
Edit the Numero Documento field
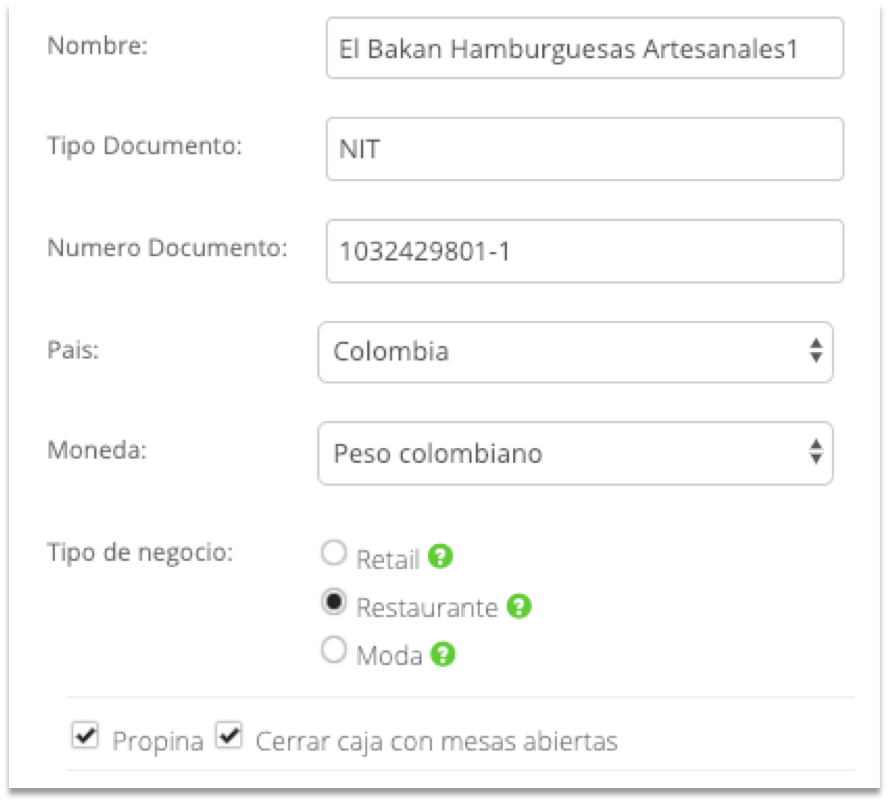click(585, 251)
